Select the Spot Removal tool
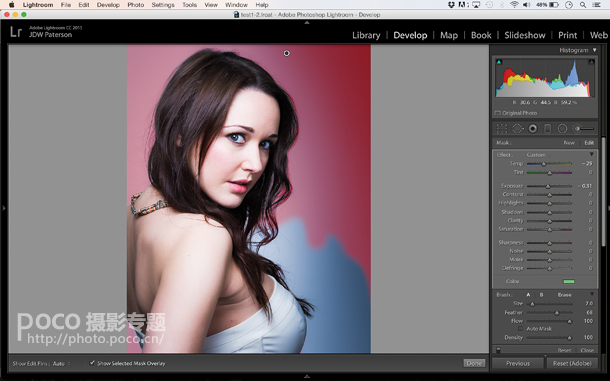Viewport: 610px width, 381px height. coord(517,128)
